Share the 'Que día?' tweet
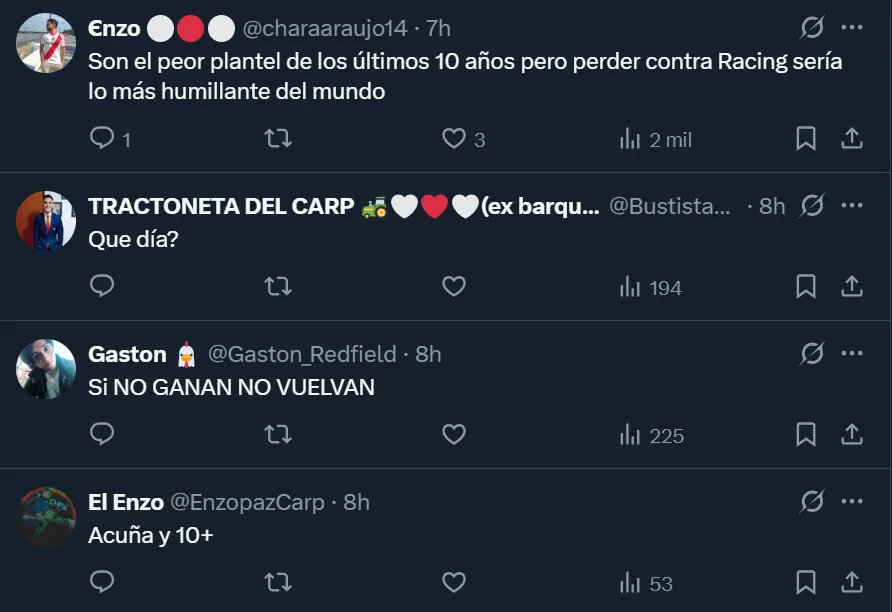Image resolution: width=892 pixels, height=612 pixels. [x=852, y=287]
